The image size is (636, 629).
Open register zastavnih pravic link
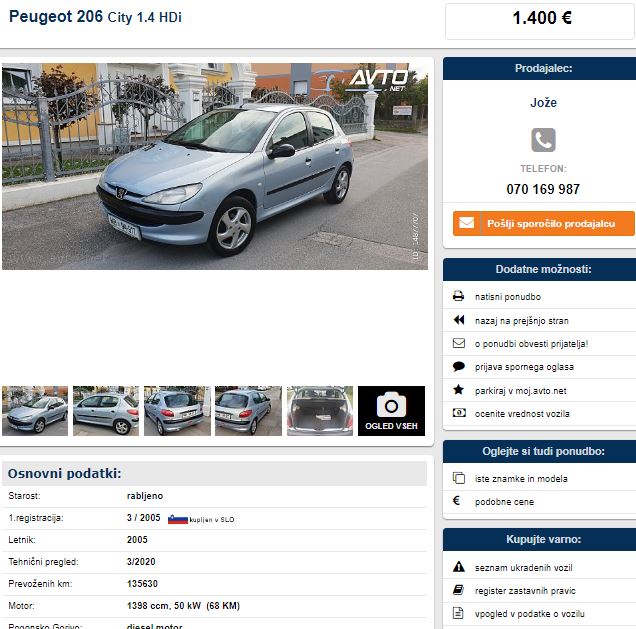pyautogui.click(x=525, y=590)
